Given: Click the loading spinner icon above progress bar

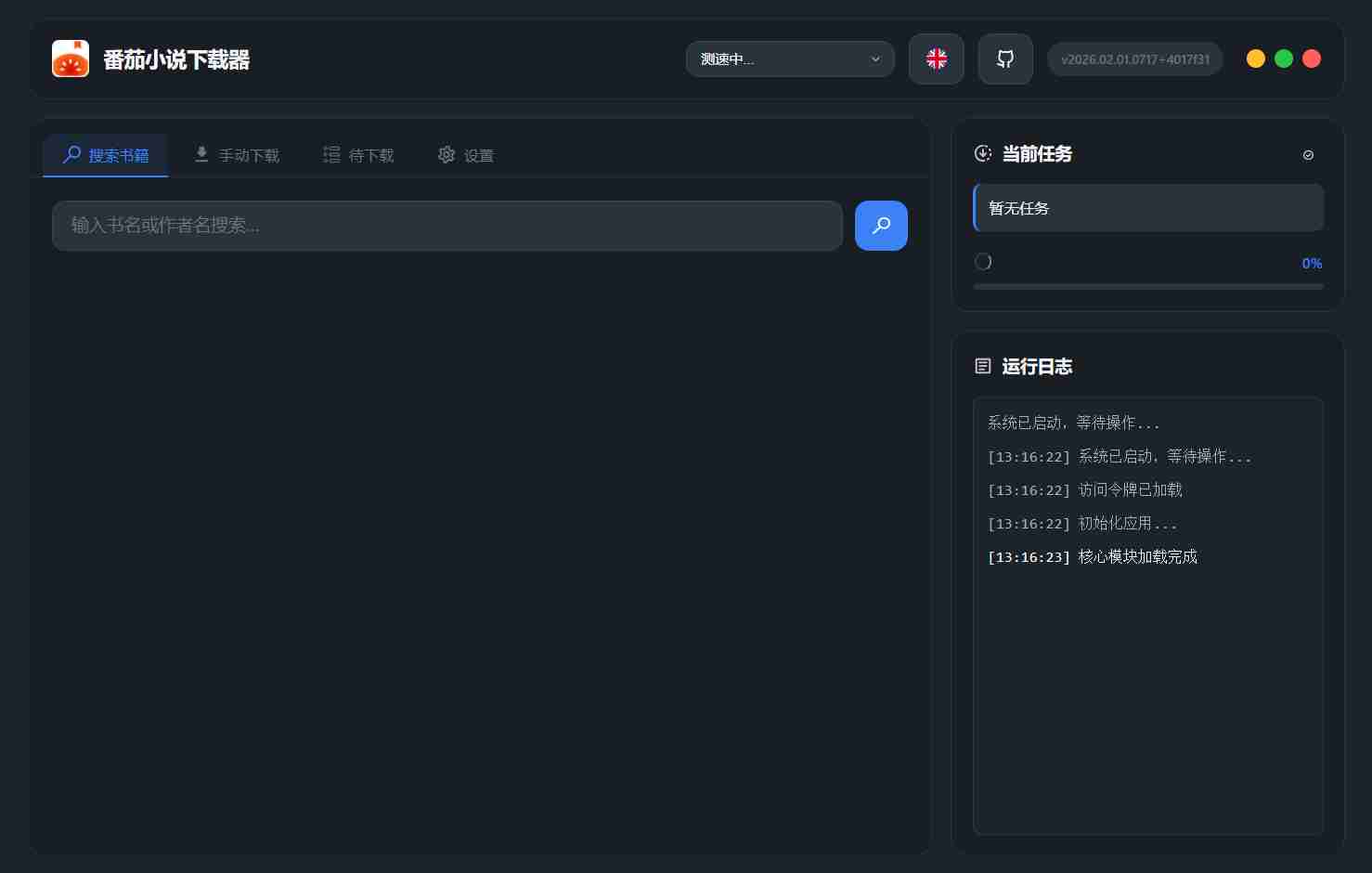Looking at the screenshot, I should click(983, 262).
